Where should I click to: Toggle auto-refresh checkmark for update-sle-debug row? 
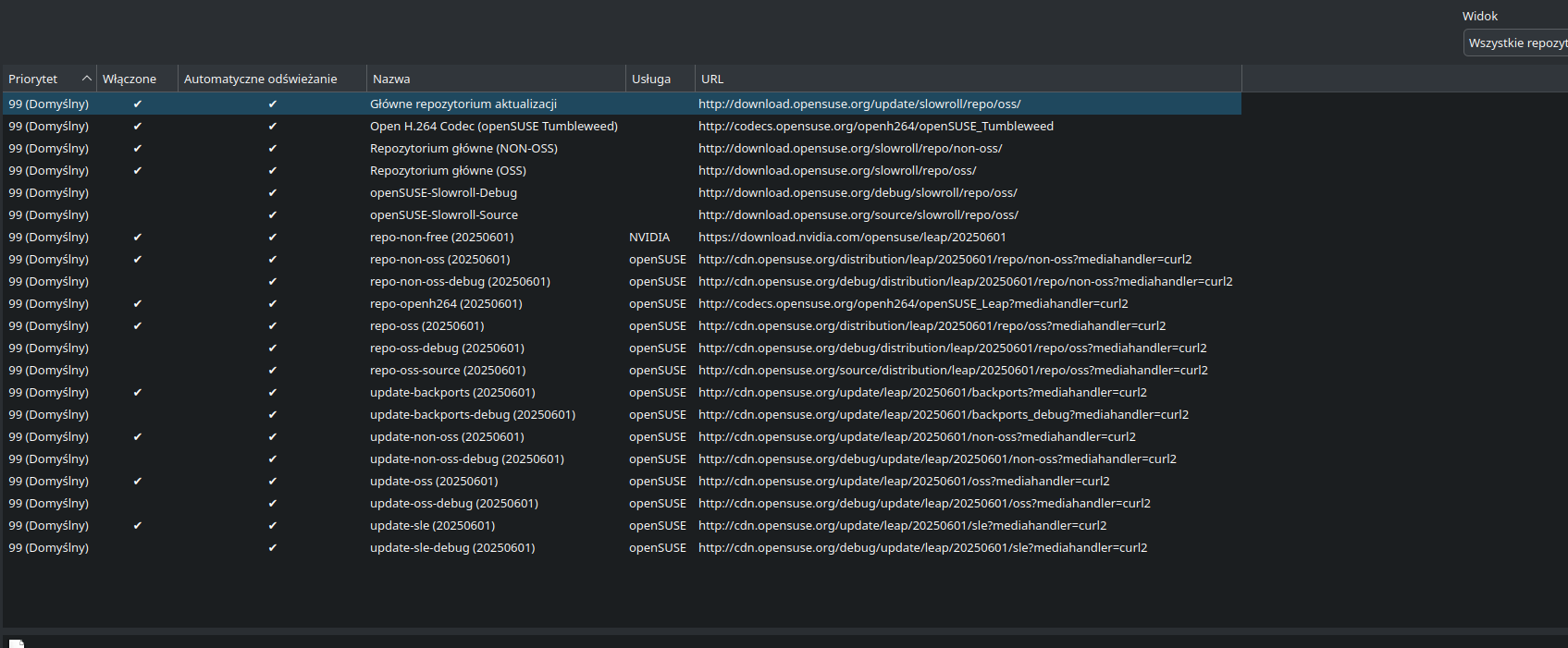[272, 548]
